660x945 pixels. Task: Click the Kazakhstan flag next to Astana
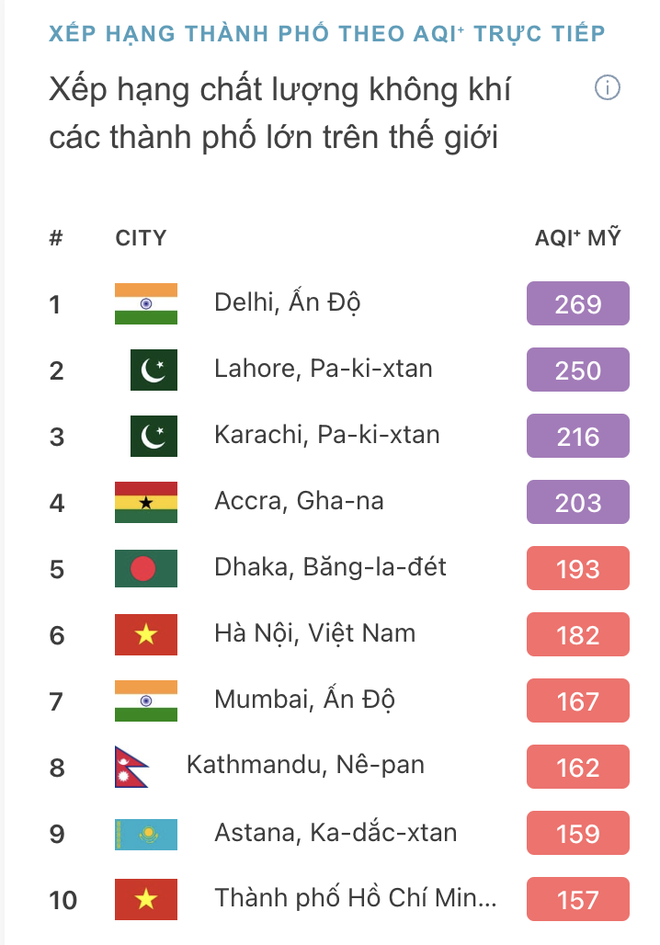coord(146,833)
